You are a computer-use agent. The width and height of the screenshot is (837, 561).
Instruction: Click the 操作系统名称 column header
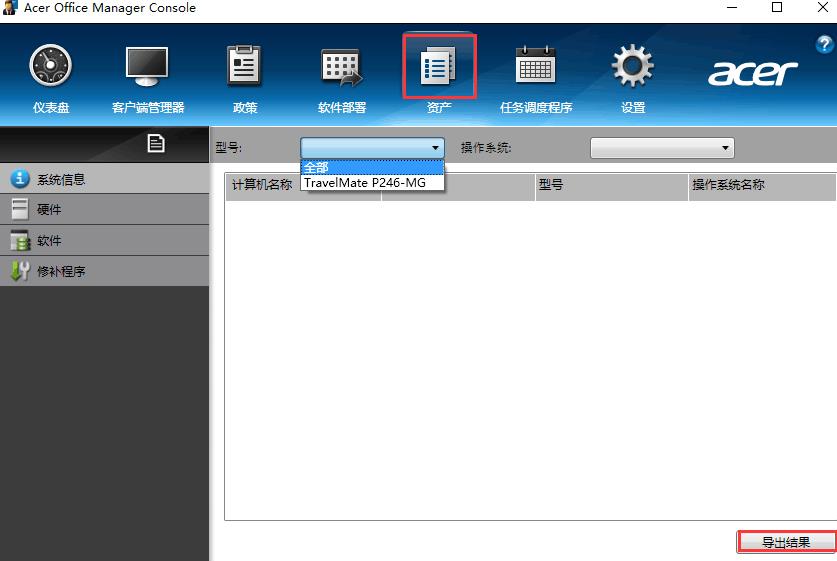(762, 185)
